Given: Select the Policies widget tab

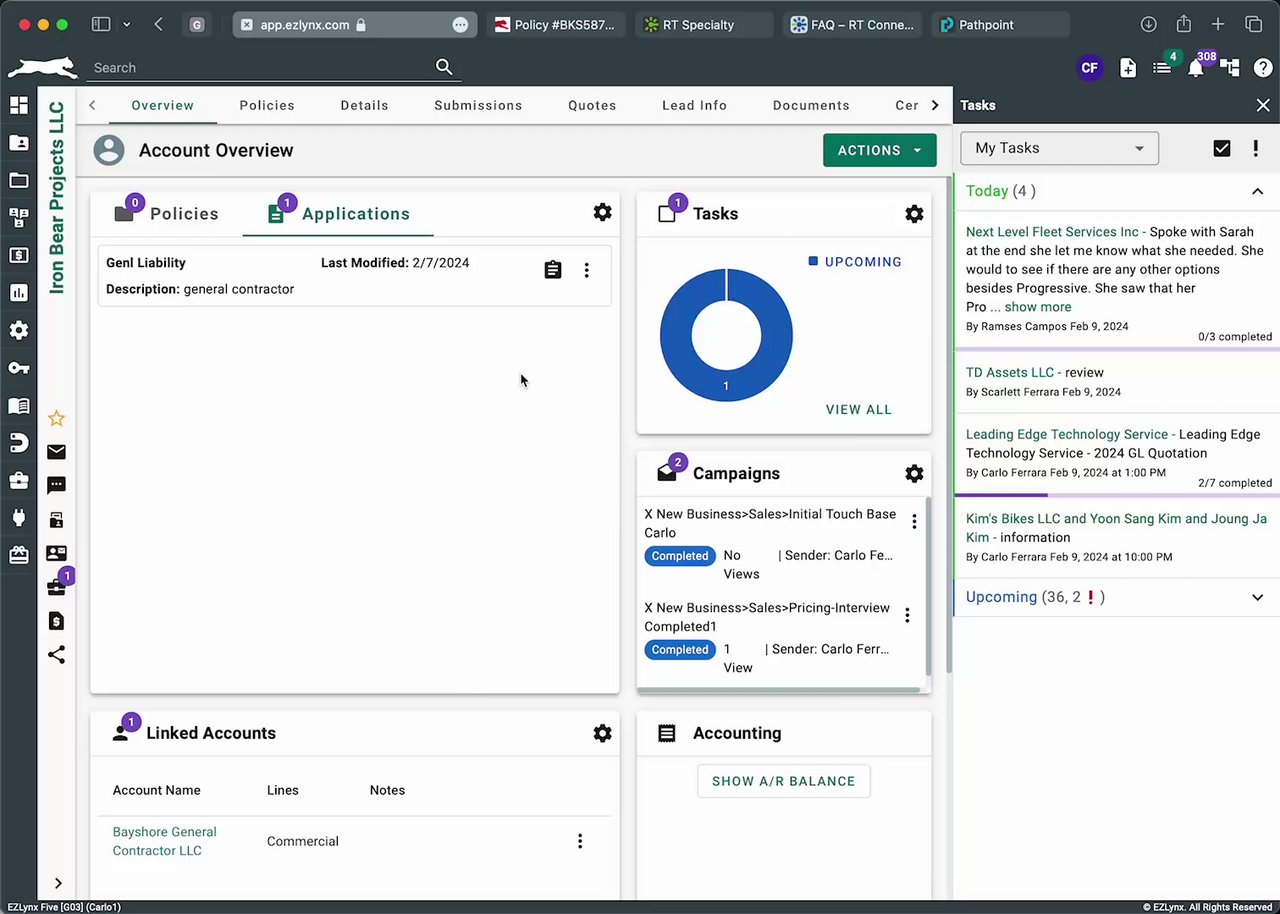Looking at the screenshot, I should coord(168,214).
